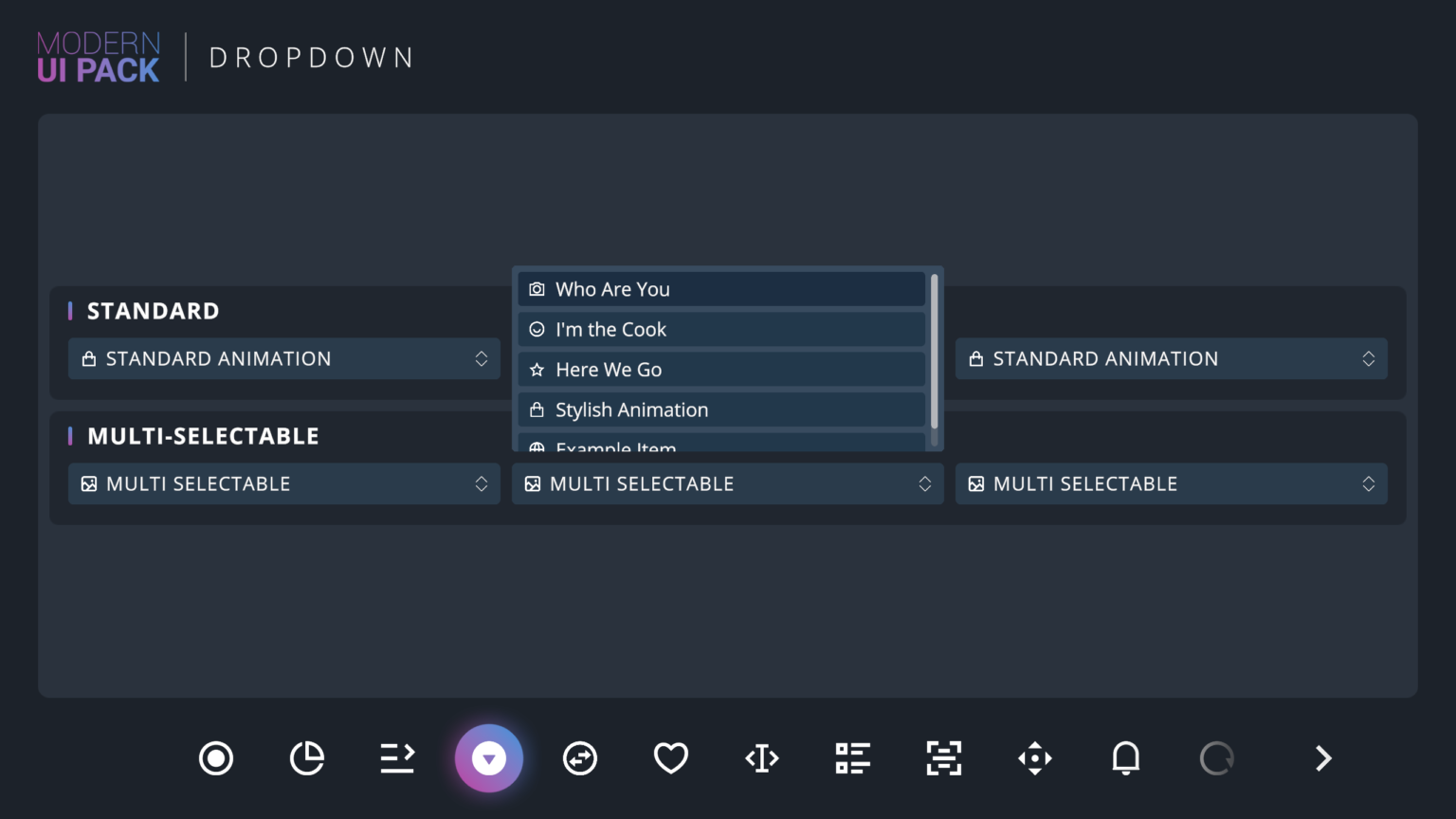Open the notification bell icon

point(1125,757)
